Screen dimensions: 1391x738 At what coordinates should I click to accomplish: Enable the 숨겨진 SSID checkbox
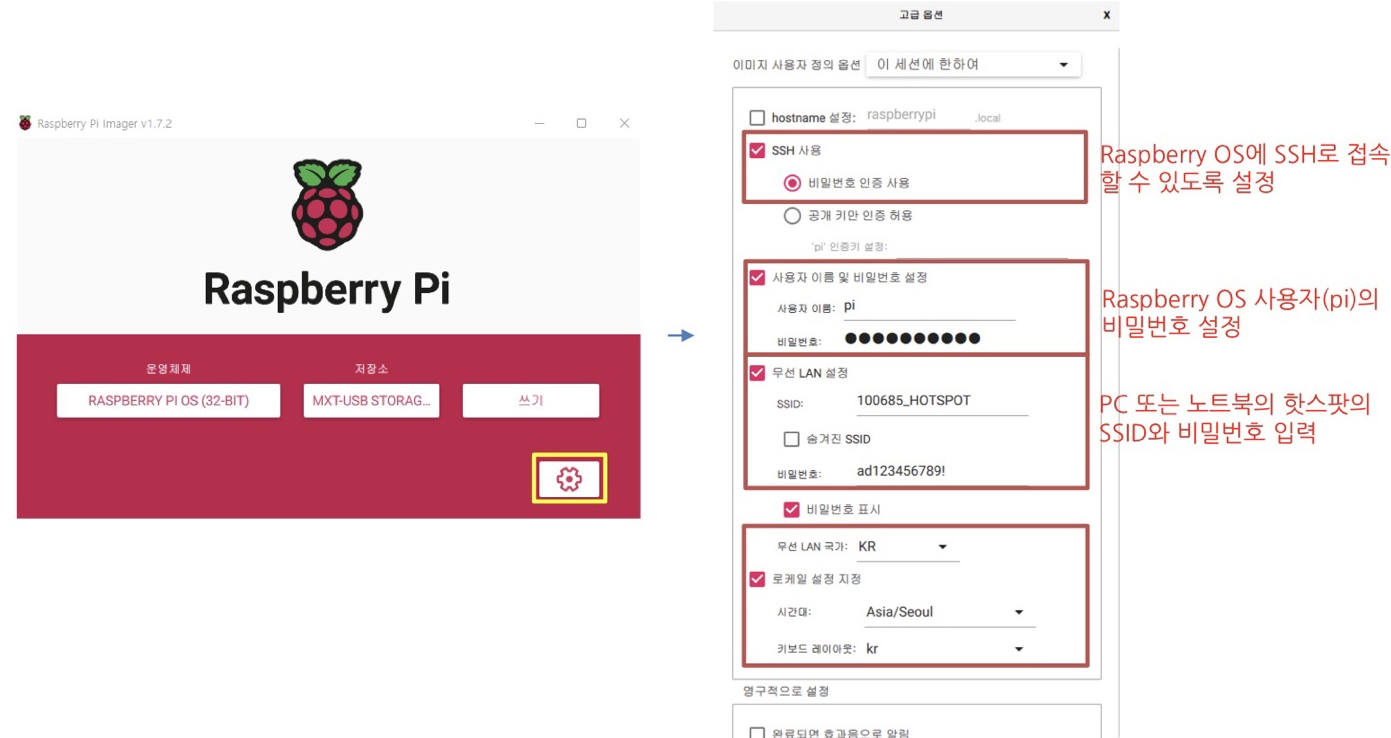(792, 439)
